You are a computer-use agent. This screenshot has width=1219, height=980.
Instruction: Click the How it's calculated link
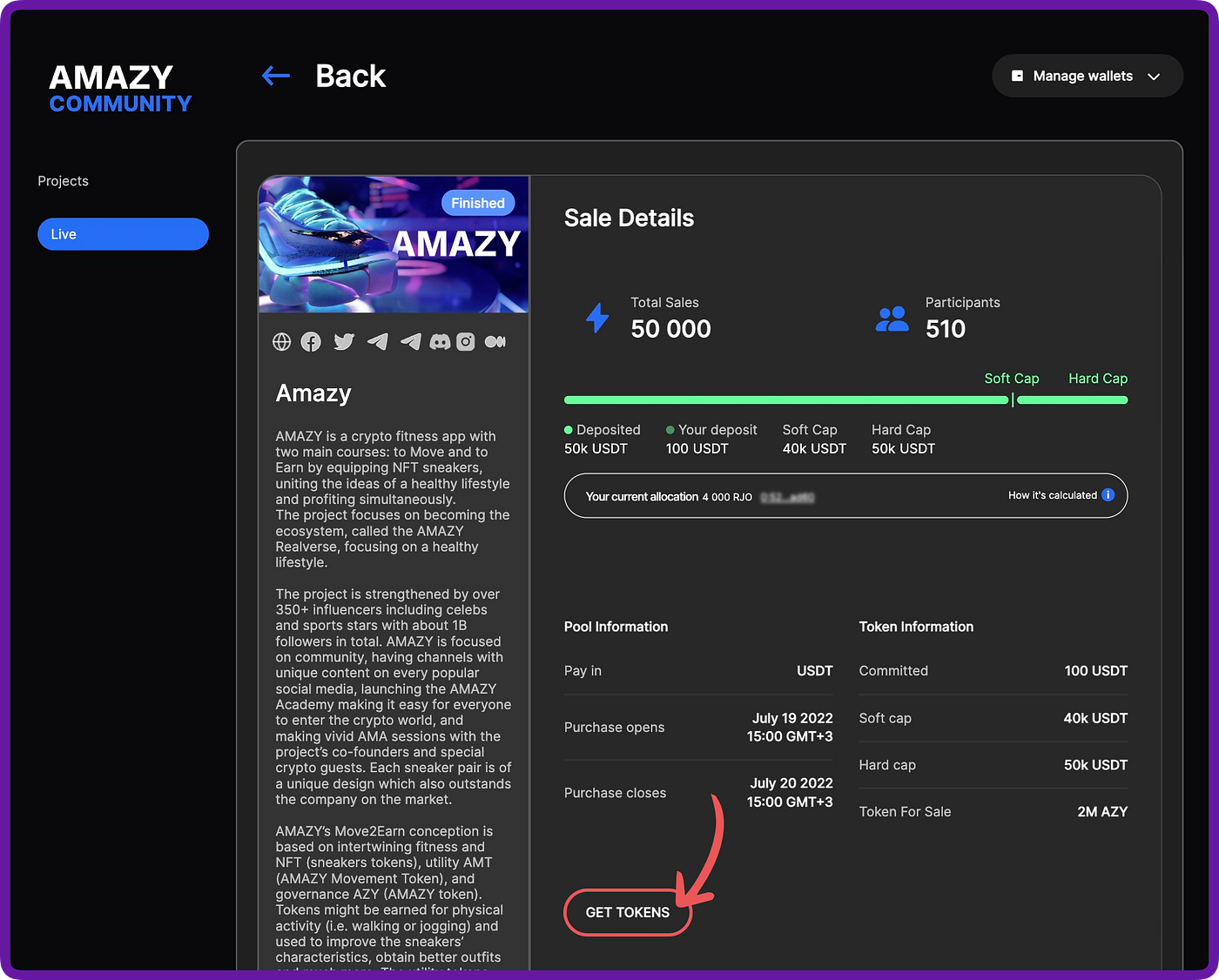coord(1052,495)
